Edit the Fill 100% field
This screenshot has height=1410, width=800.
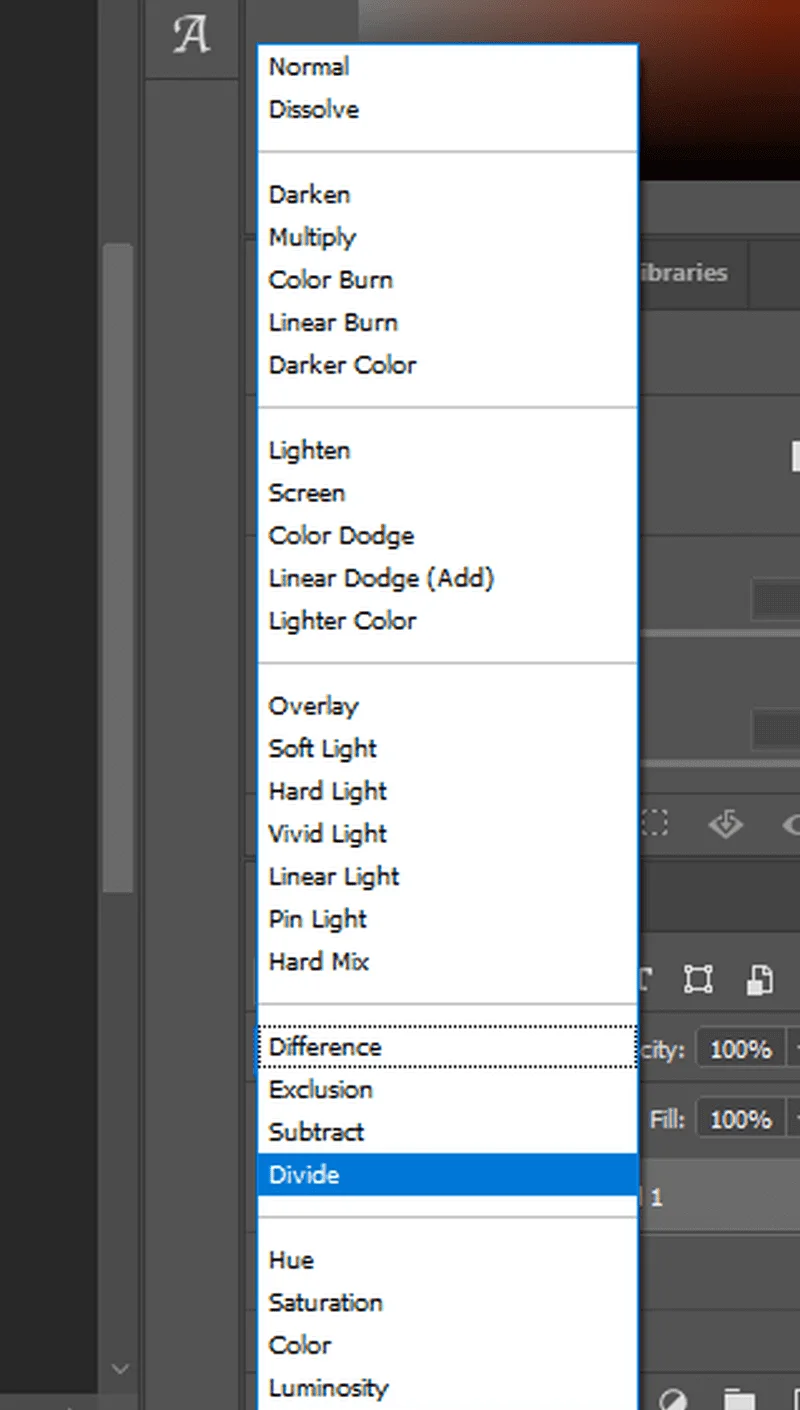click(741, 1119)
